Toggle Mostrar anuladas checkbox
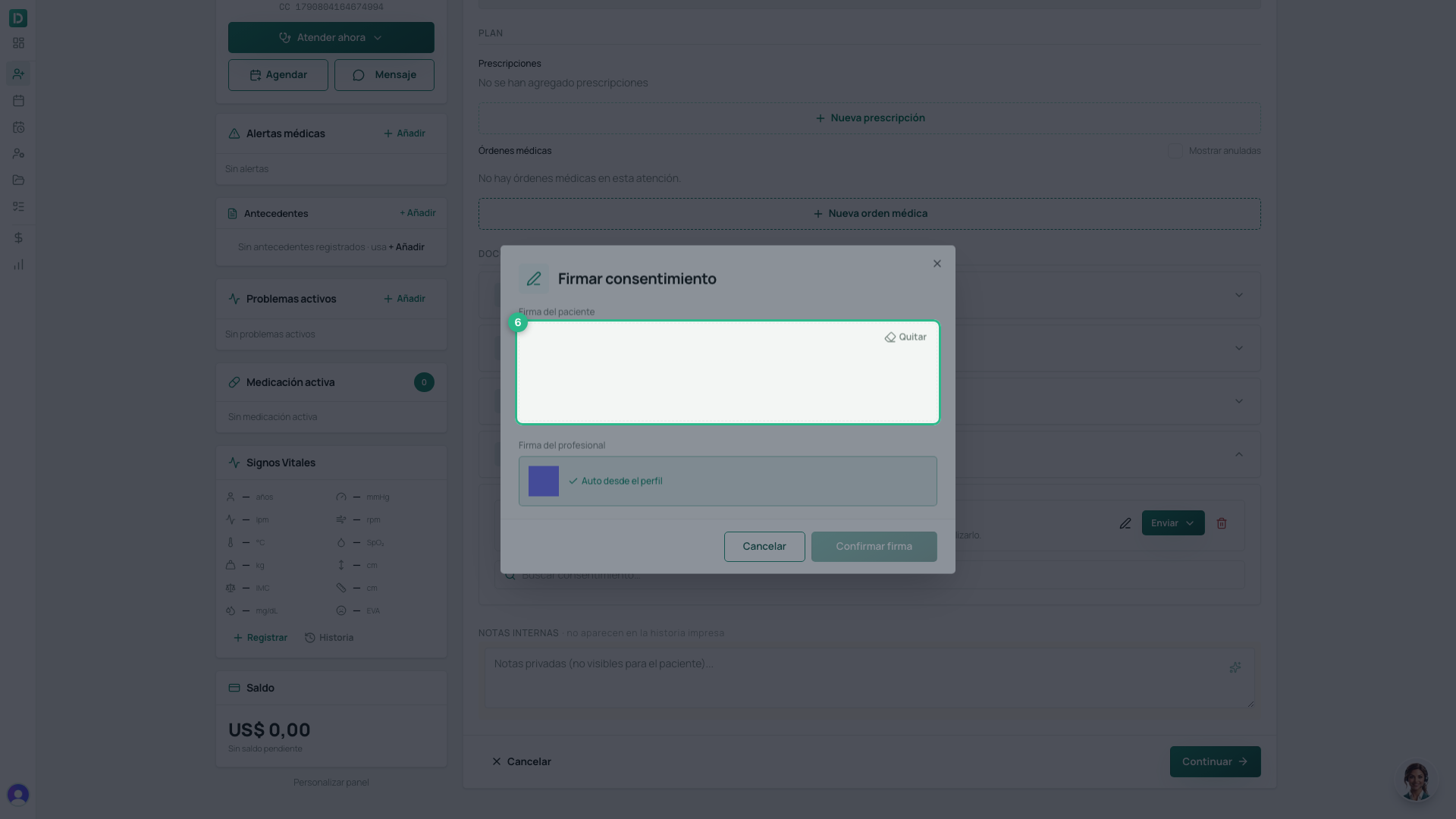Viewport: 1456px width, 819px height. click(x=1175, y=151)
